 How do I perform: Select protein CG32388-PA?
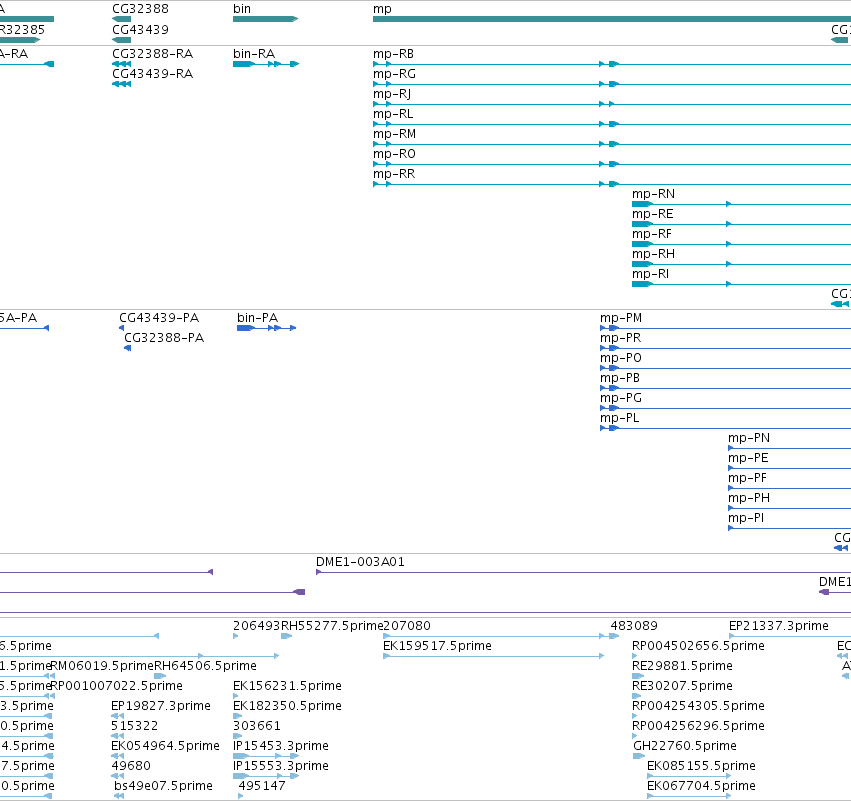(x=164, y=338)
